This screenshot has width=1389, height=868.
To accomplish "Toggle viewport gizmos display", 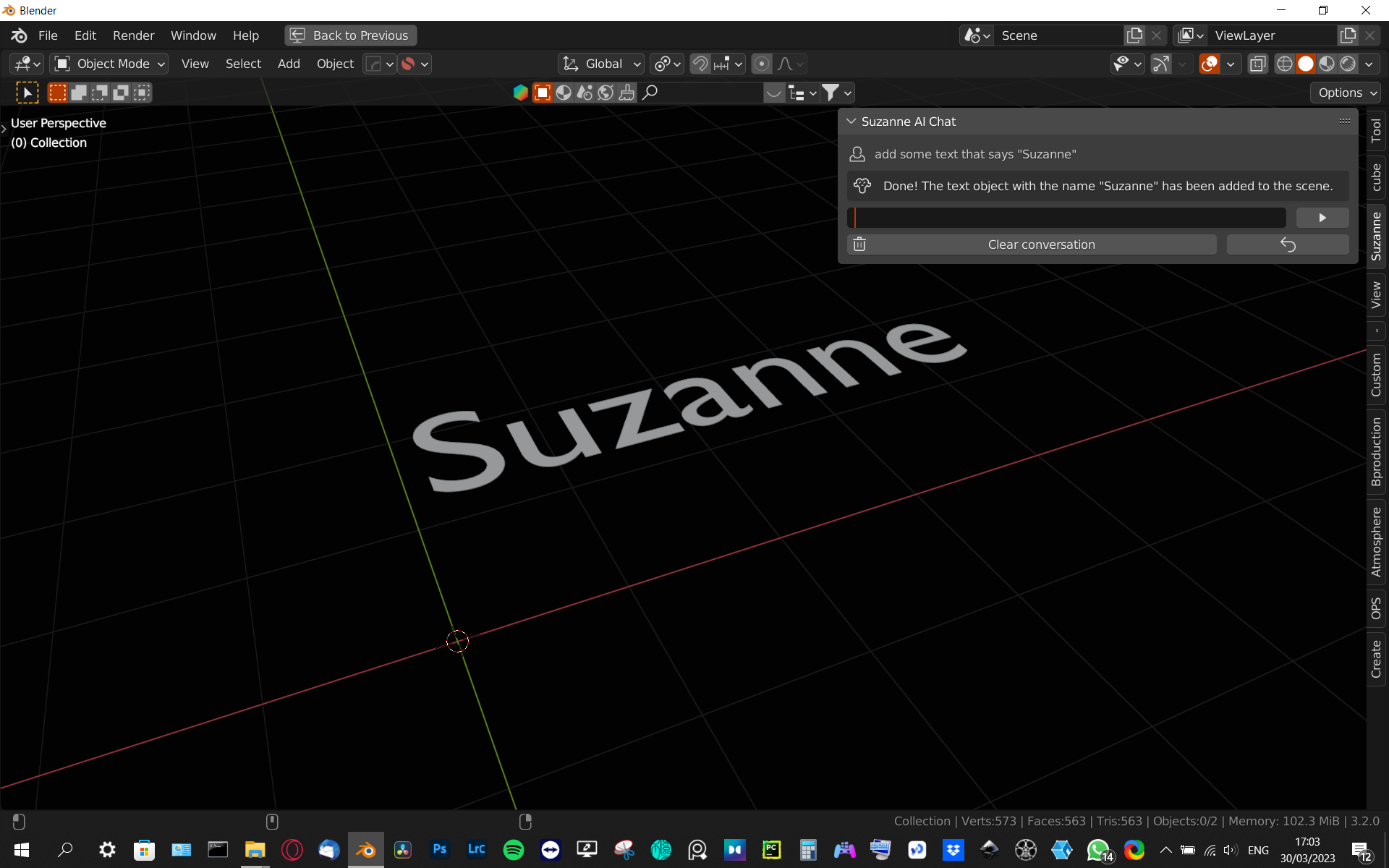I will 1161,64.
